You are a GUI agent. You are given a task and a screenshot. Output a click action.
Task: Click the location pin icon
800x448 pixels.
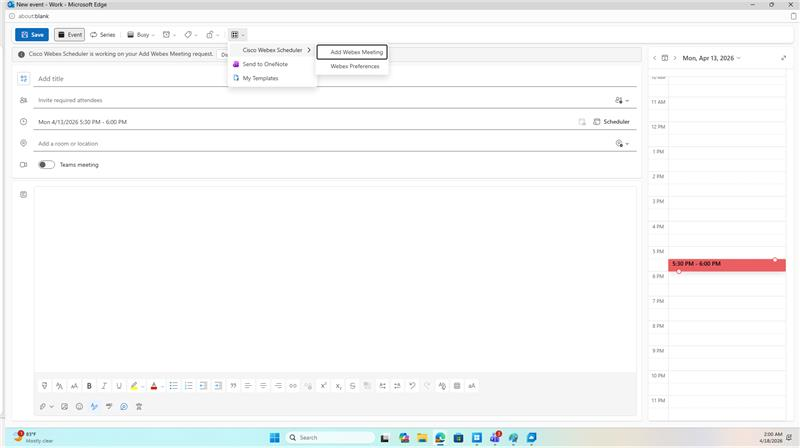23,143
